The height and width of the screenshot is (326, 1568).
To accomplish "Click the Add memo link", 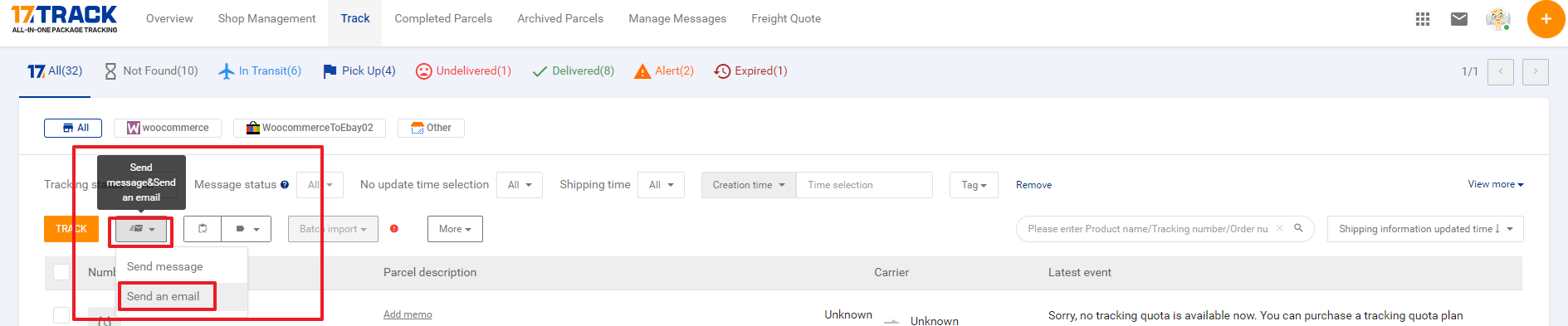I will coord(408,314).
